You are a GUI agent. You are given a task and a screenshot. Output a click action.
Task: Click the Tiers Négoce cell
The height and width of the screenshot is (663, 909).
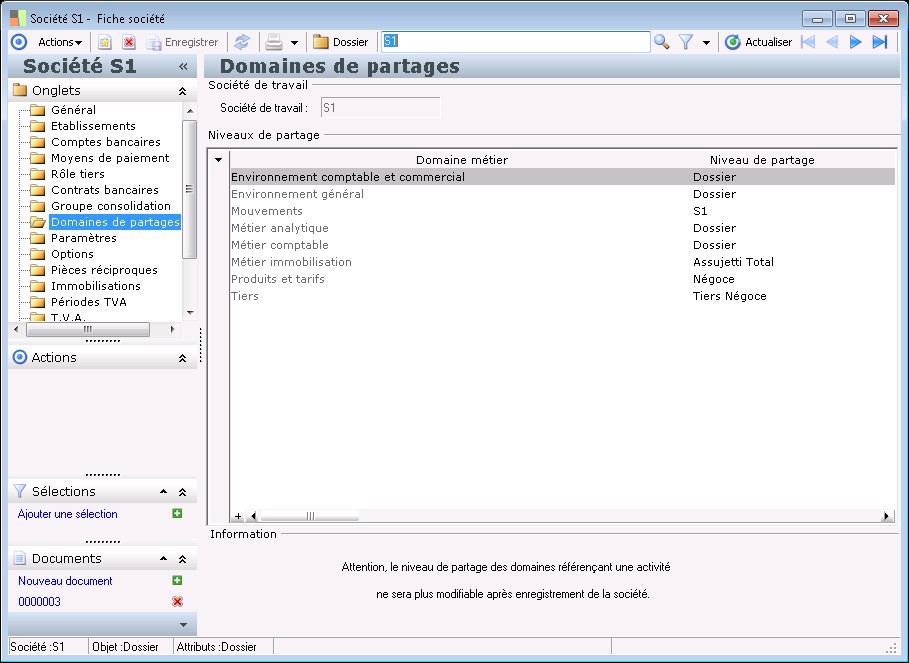729,296
